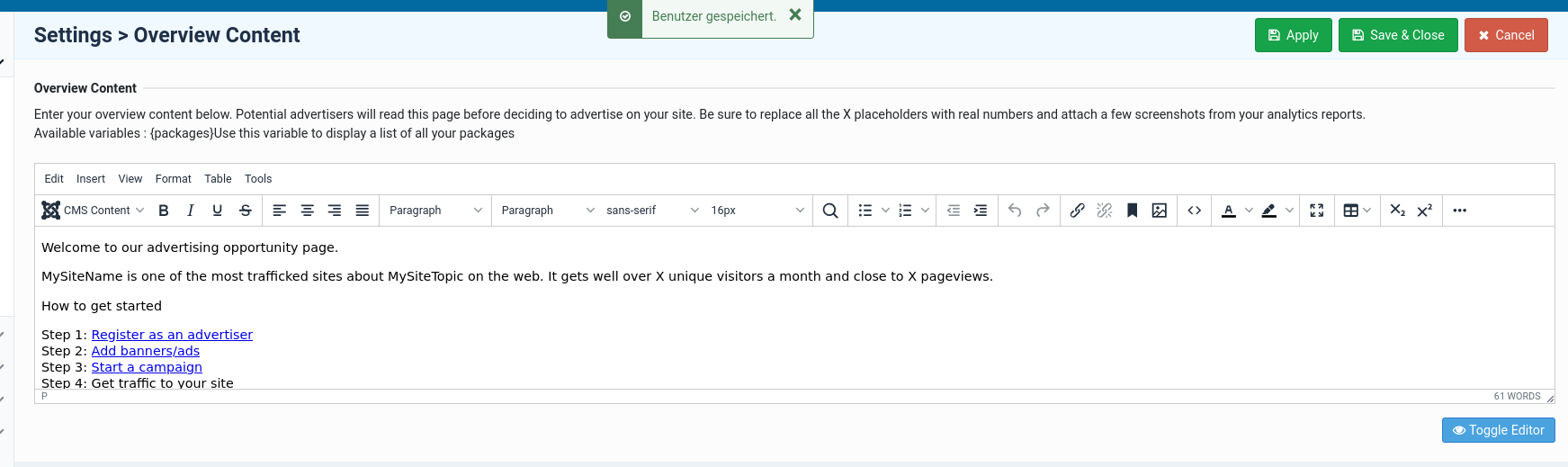This screenshot has height=467, width=1568.
Task: Click the Apply button
Action: pos(1293,35)
